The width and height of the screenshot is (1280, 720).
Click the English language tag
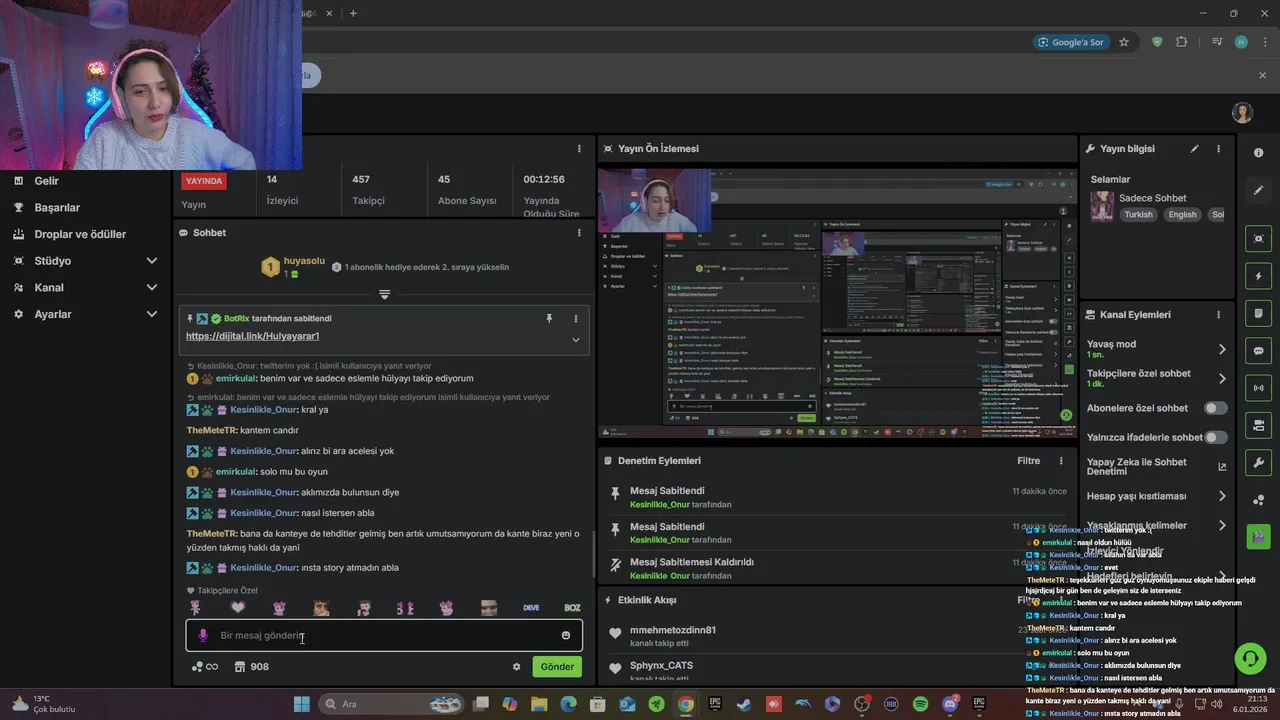point(1182,215)
